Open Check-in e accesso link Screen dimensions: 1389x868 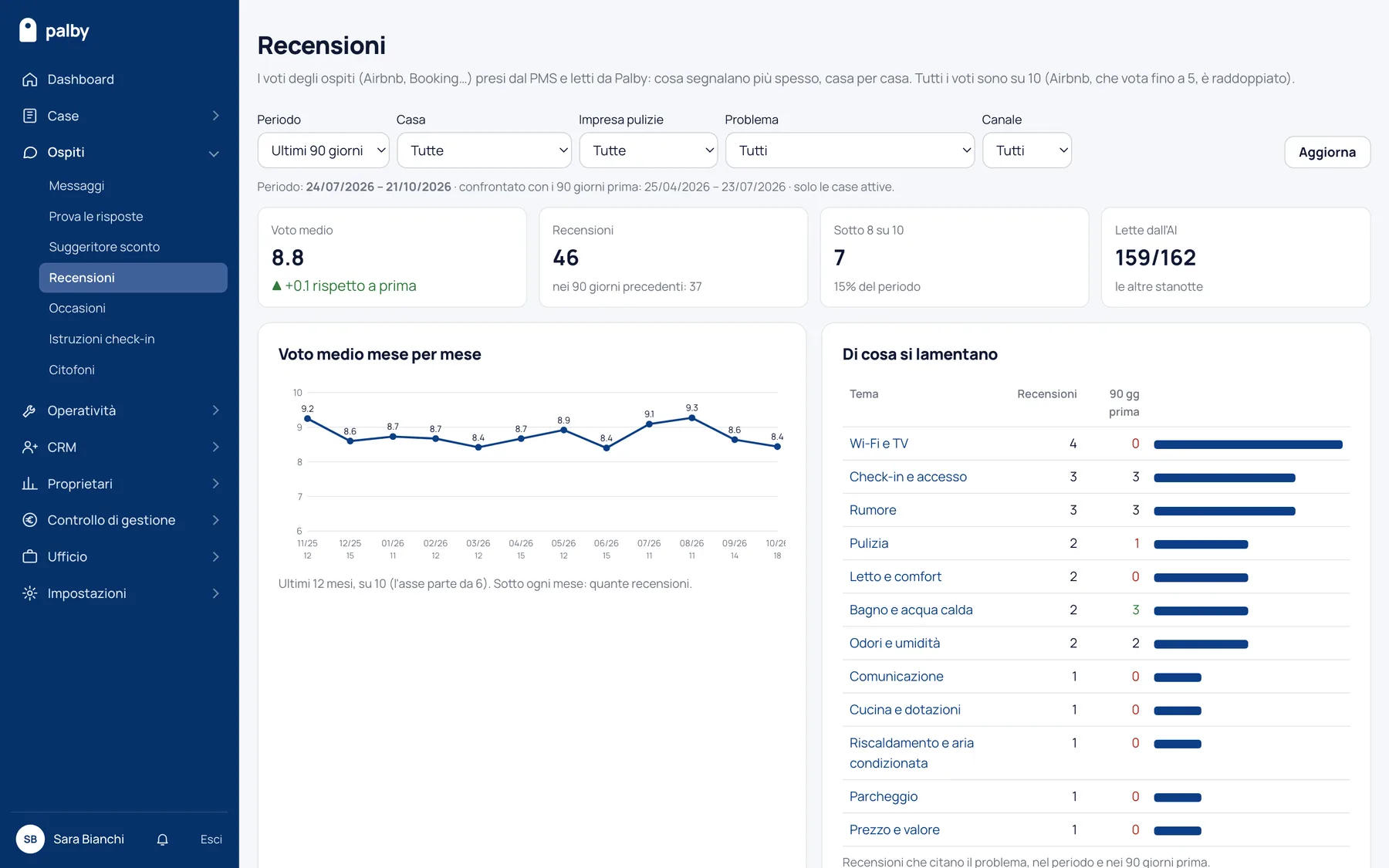tap(907, 477)
